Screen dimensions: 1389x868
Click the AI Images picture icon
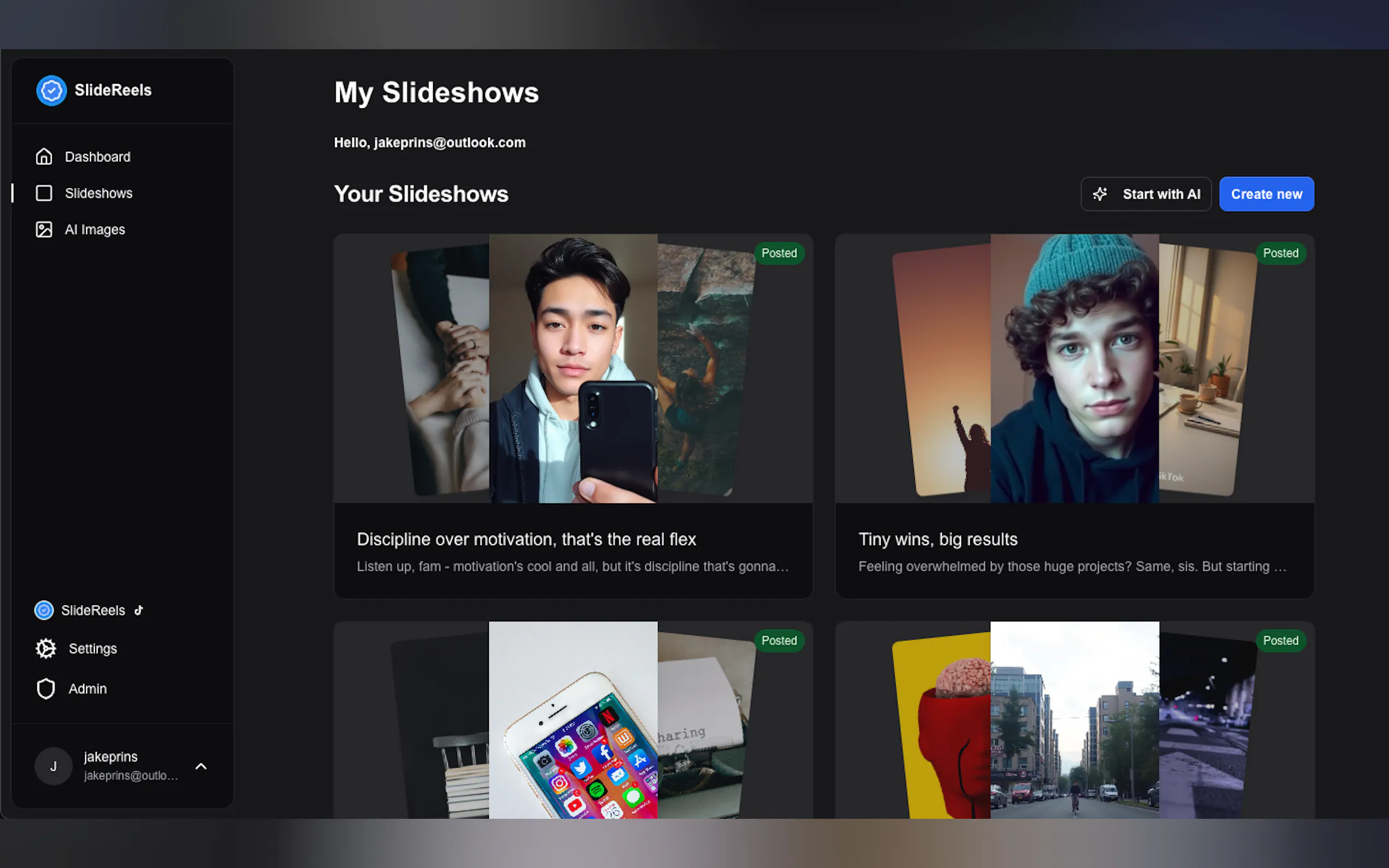coord(44,230)
